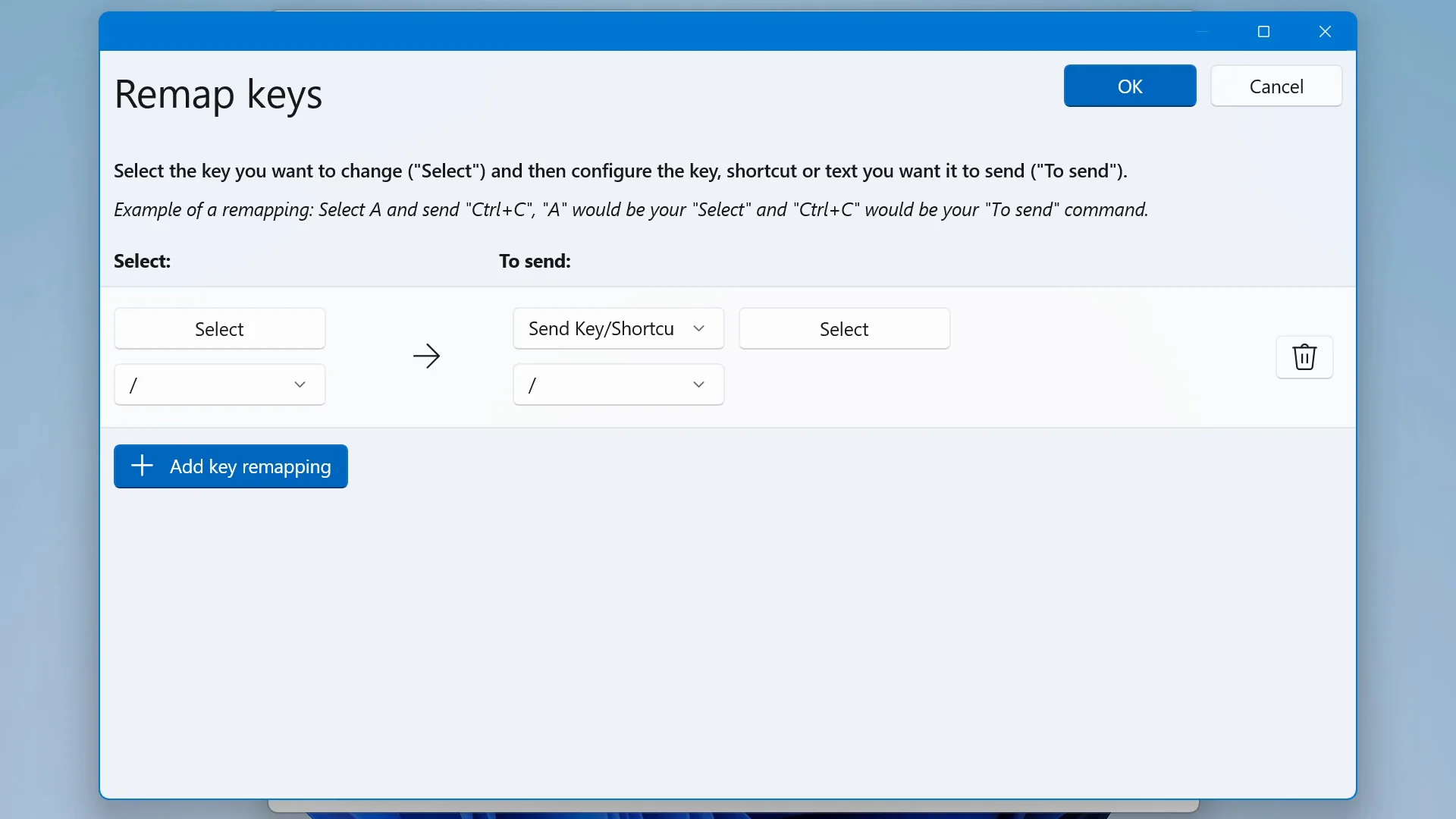Click the 'To send:' column label
1456x819 pixels.
coord(535,261)
